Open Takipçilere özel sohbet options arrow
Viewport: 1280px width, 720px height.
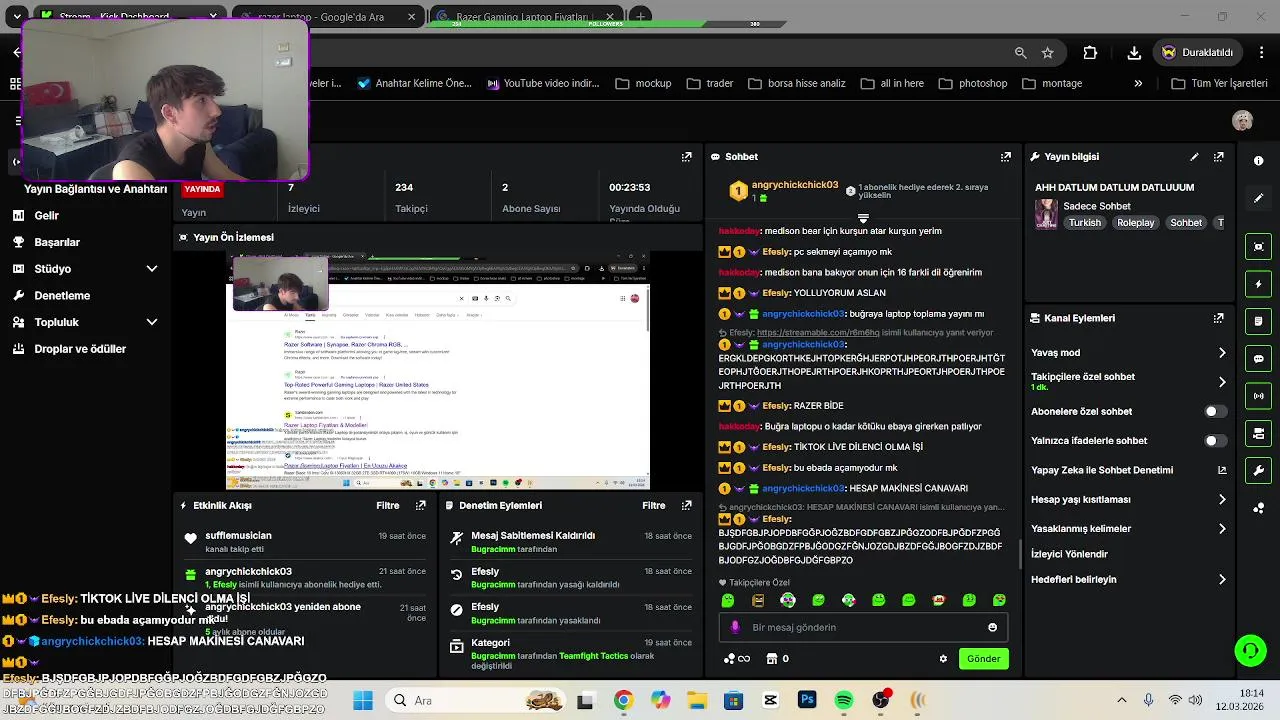tap(1222, 382)
